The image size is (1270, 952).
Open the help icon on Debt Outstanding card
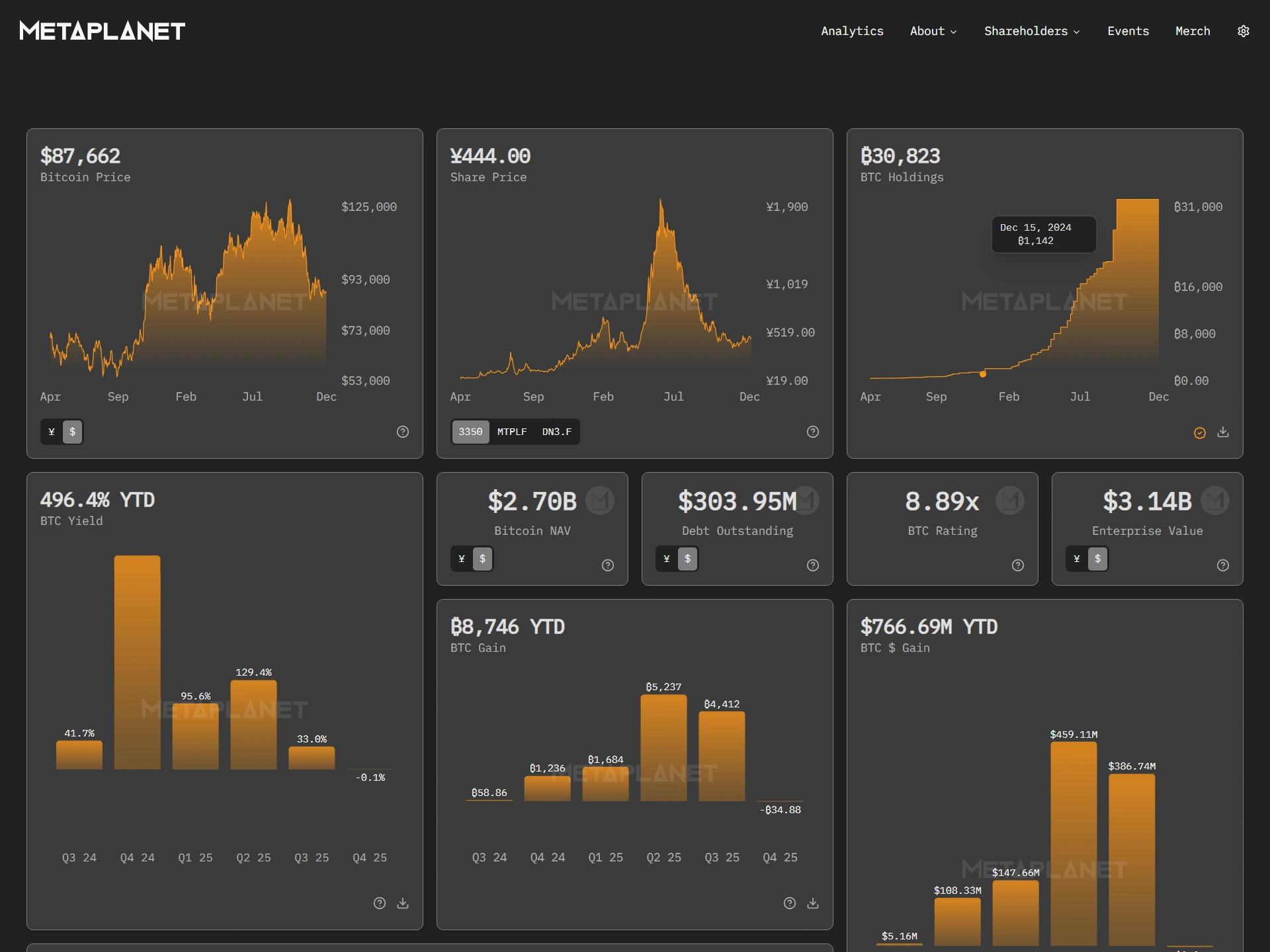[x=813, y=565]
